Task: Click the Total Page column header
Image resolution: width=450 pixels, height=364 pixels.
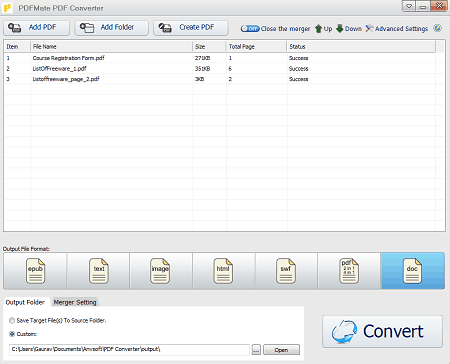Action: pyautogui.click(x=256, y=47)
